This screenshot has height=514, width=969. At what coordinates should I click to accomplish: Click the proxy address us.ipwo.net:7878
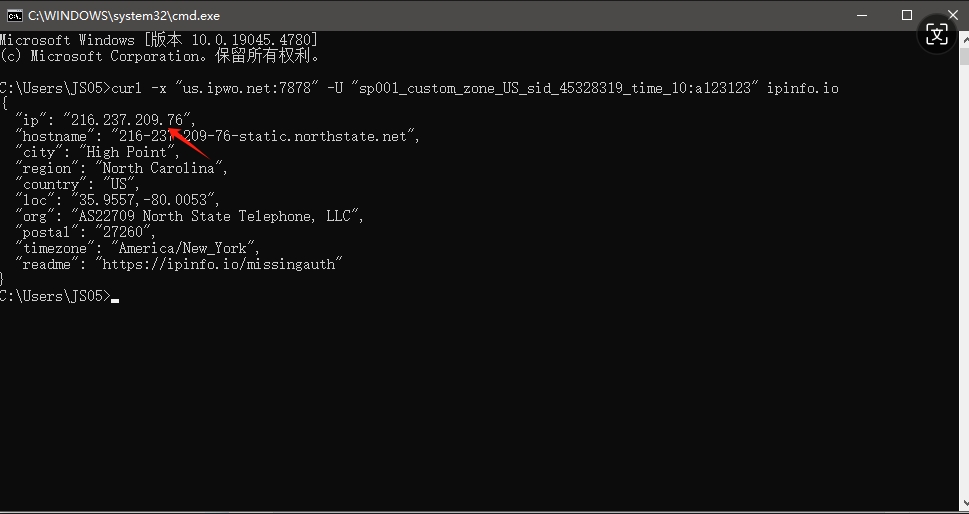pos(247,88)
